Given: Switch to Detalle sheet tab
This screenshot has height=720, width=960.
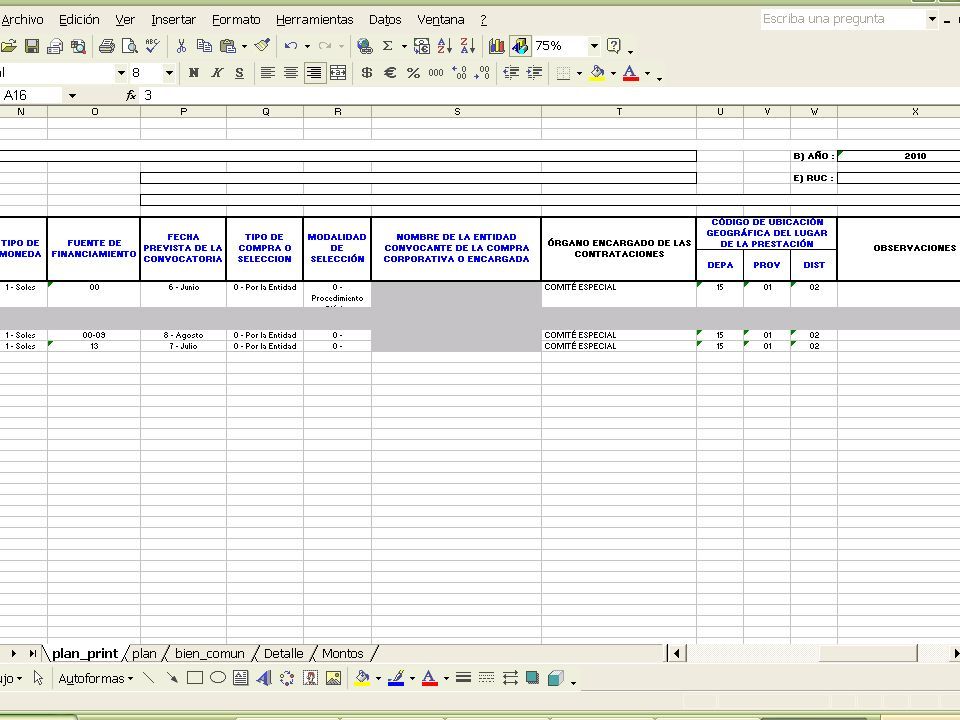Looking at the screenshot, I should tap(283, 653).
